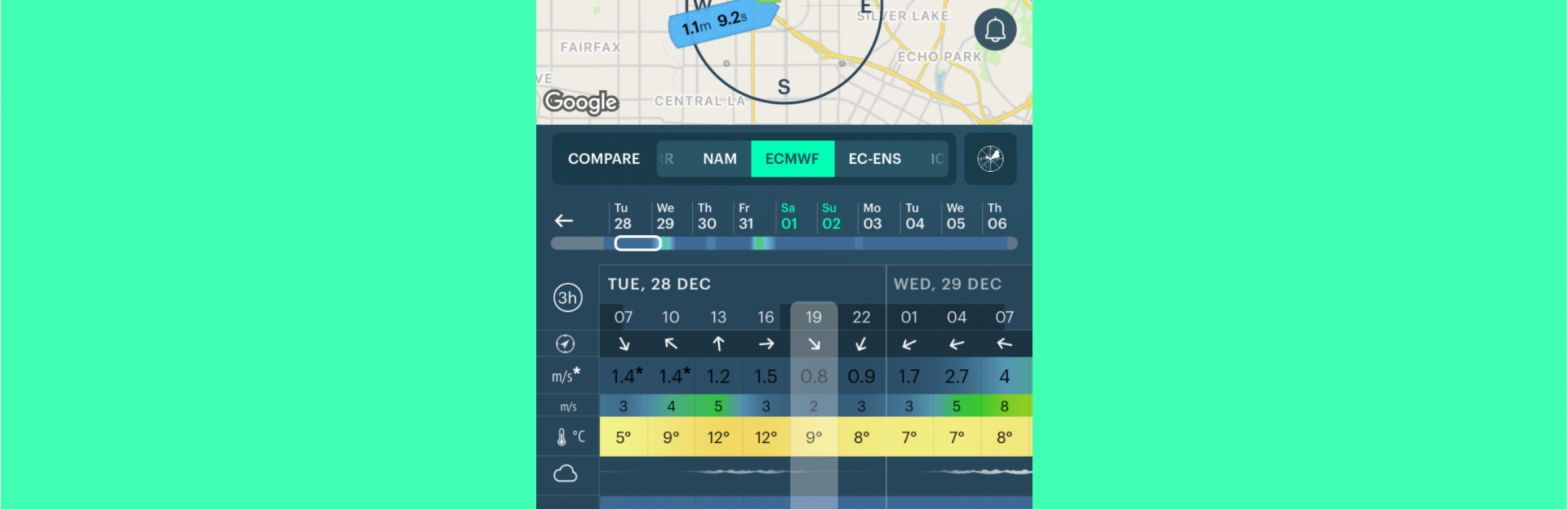This screenshot has height=509, width=1568.
Task: Select the WED, 29 DEC day header
Action: coord(947,283)
